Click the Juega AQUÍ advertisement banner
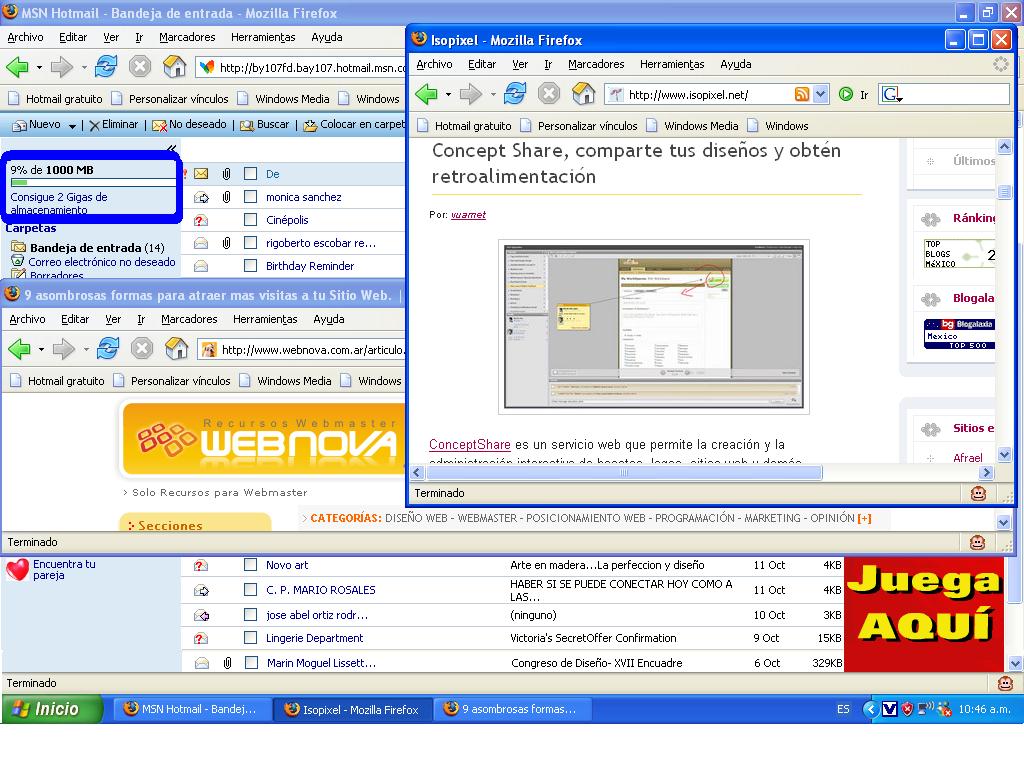Viewport: 1024px width, 768px height. pos(924,614)
